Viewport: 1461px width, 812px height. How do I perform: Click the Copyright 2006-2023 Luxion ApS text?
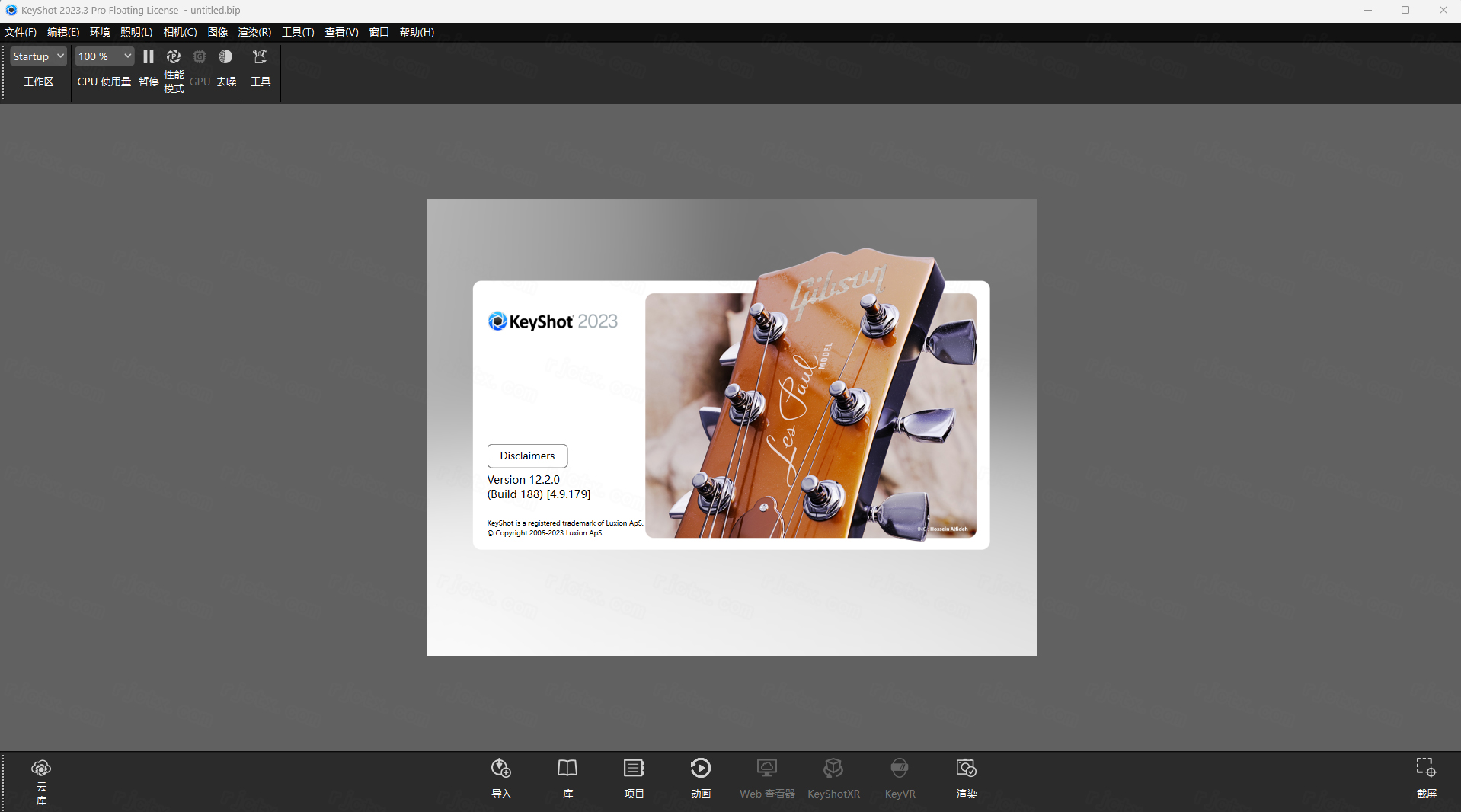(545, 533)
